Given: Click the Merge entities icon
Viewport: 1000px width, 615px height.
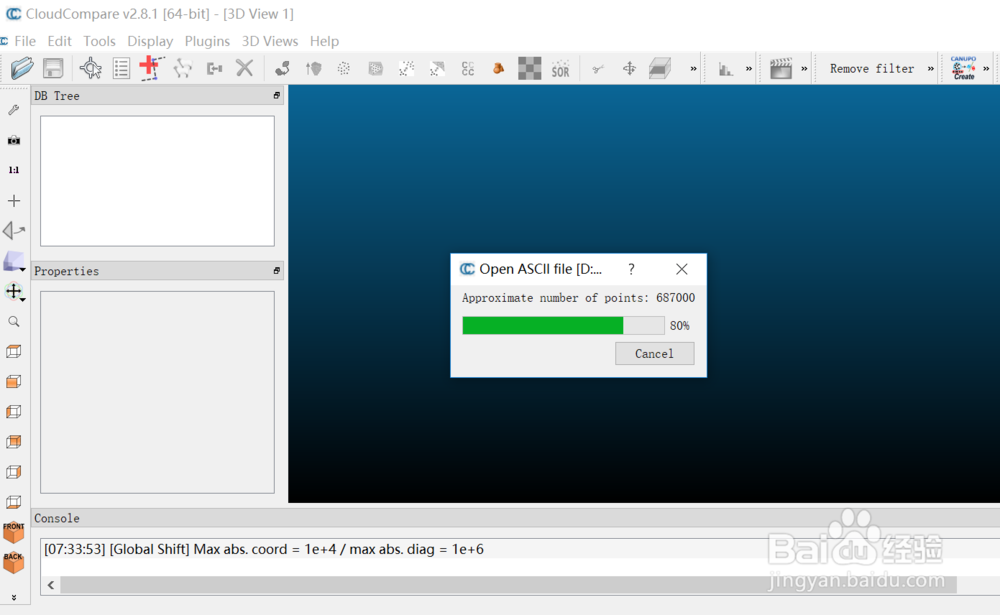Looking at the screenshot, I should point(214,68).
